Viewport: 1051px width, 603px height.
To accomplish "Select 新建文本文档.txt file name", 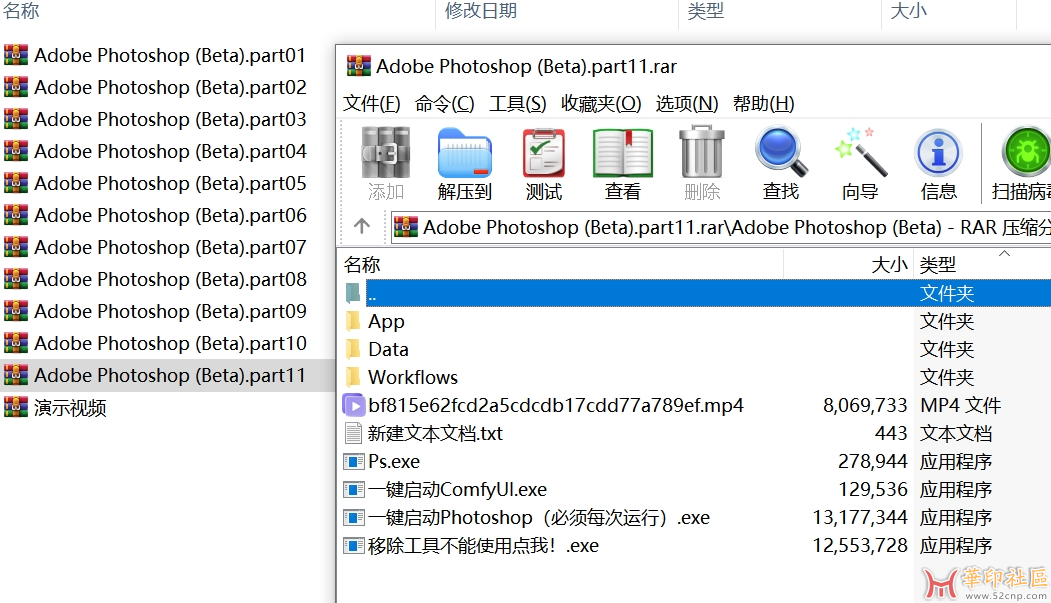I will 435,433.
